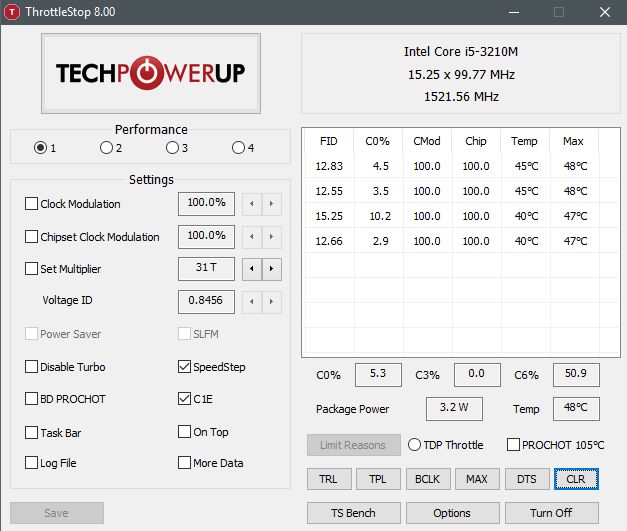Open the Options dialog

(453, 513)
